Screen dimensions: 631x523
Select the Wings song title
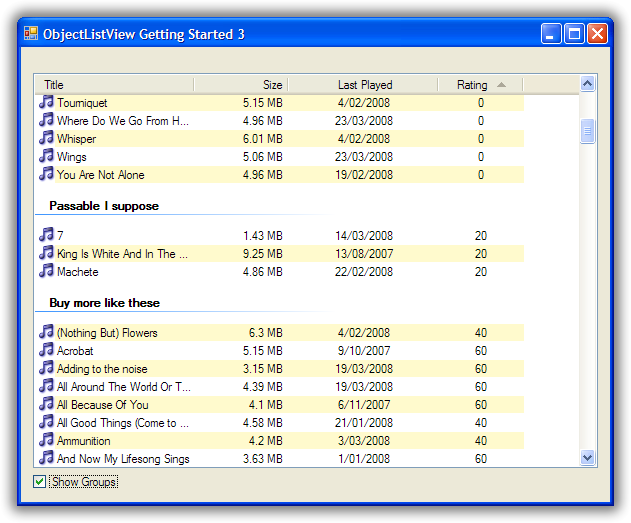72,157
